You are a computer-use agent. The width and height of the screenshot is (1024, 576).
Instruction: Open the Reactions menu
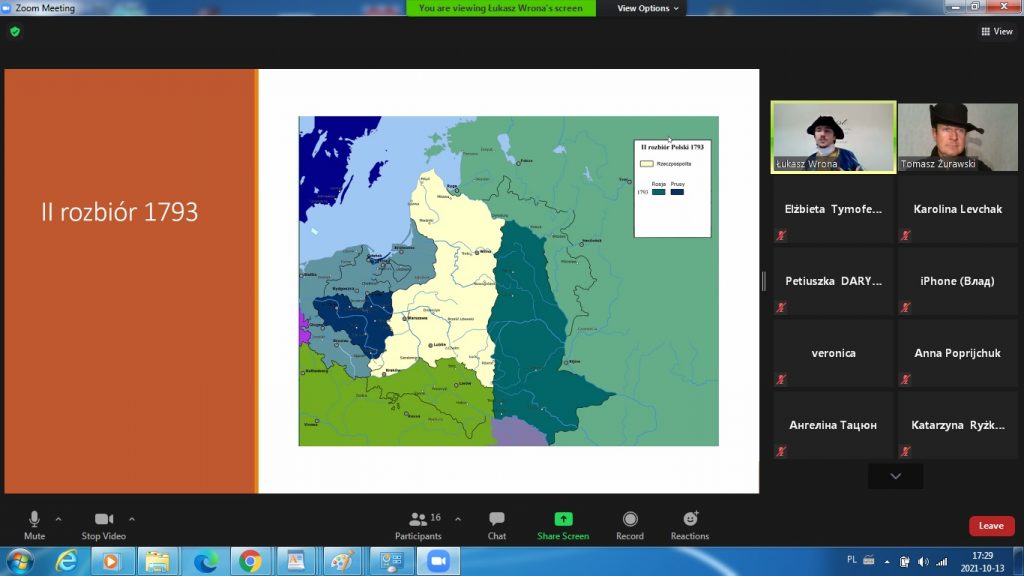tap(690, 524)
